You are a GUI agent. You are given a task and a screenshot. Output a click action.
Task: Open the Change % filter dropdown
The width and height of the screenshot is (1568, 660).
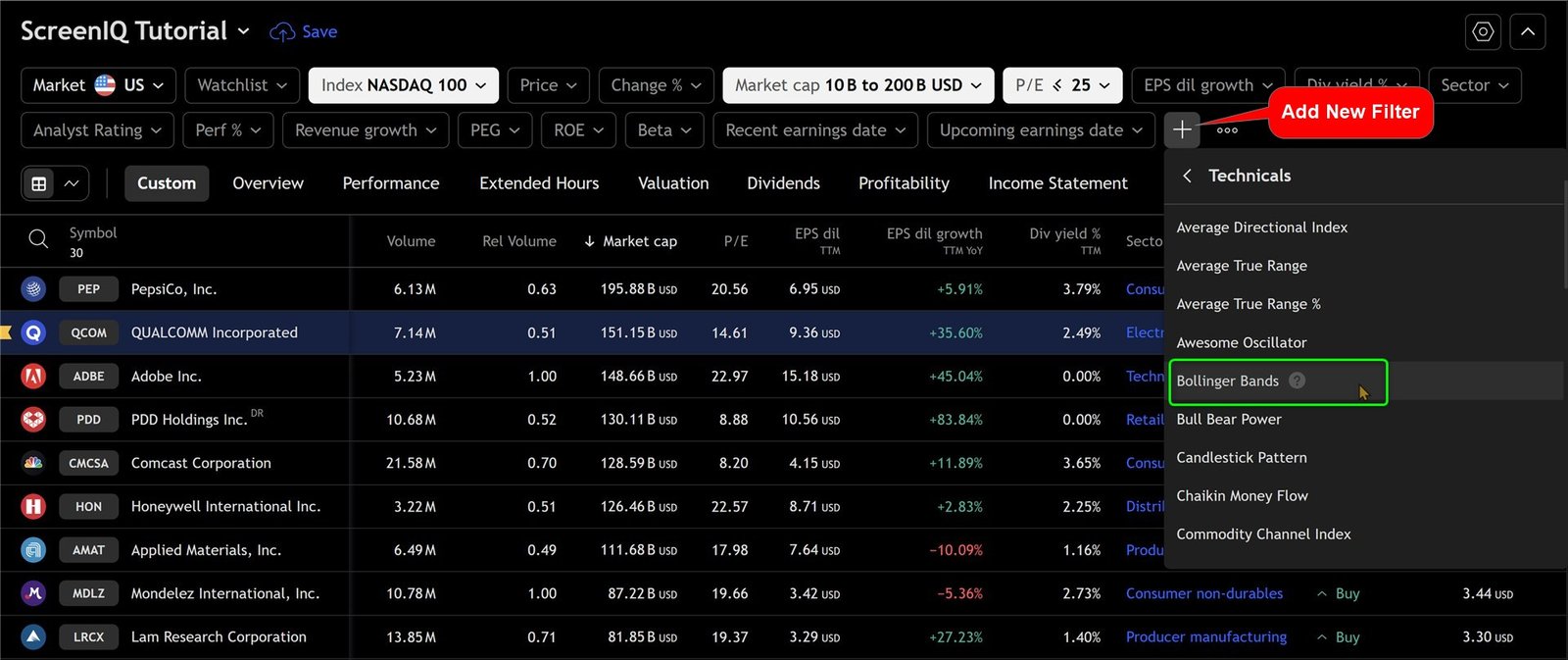pyautogui.click(x=656, y=85)
